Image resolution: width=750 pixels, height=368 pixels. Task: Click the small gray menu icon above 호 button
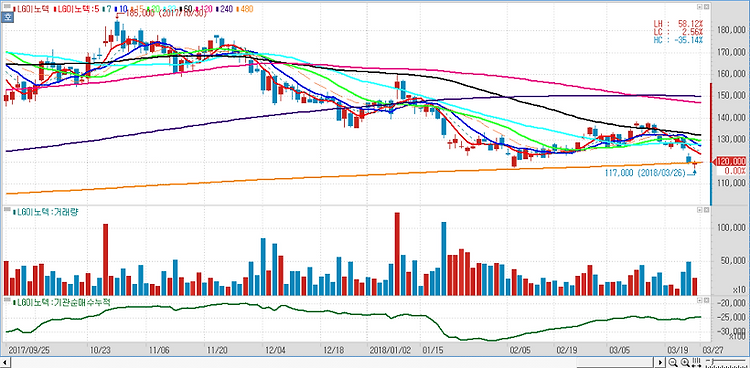click(7, 6)
